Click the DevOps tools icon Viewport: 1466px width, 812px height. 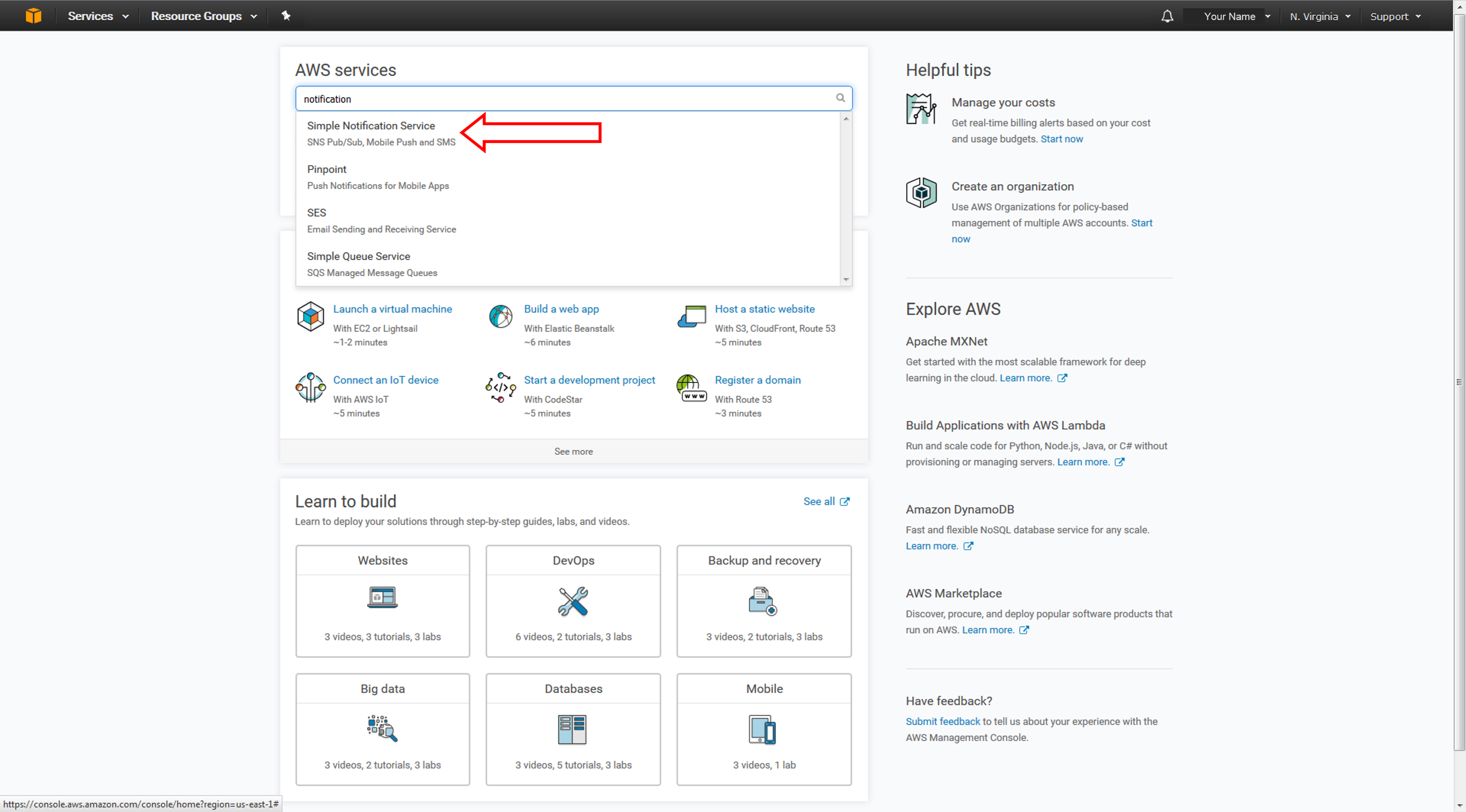click(x=573, y=601)
